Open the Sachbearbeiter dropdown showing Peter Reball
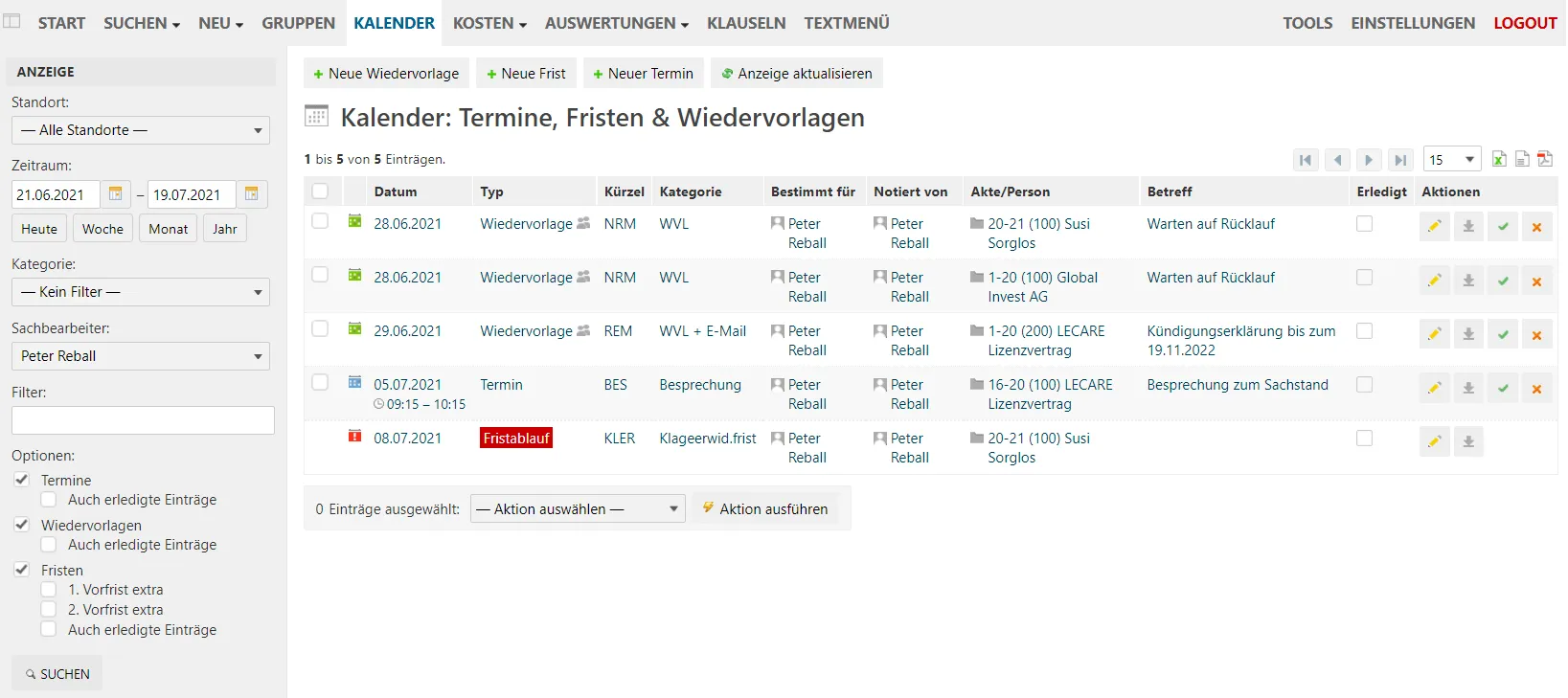The image size is (1568, 698). pos(141,356)
